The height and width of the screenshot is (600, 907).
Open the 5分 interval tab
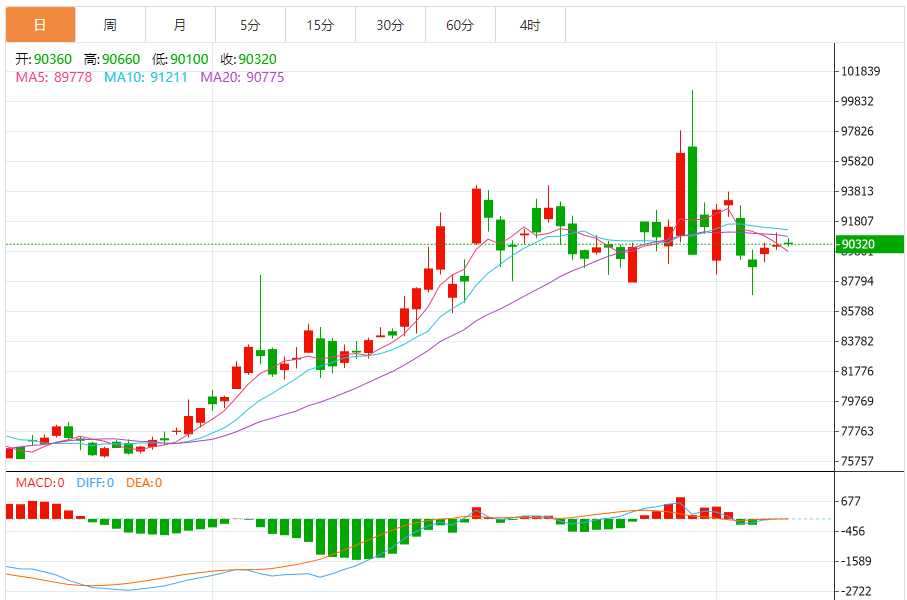[250, 25]
